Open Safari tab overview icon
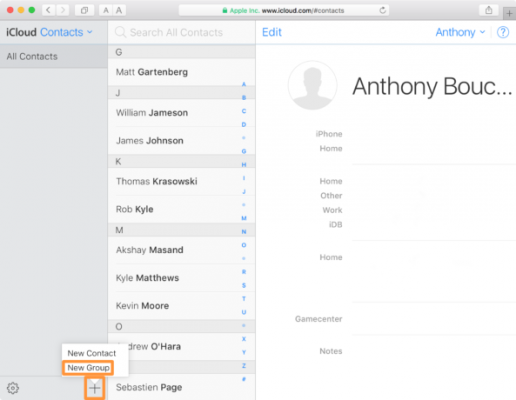The height and width of the screenshot is (400, 516). point(84,10)
